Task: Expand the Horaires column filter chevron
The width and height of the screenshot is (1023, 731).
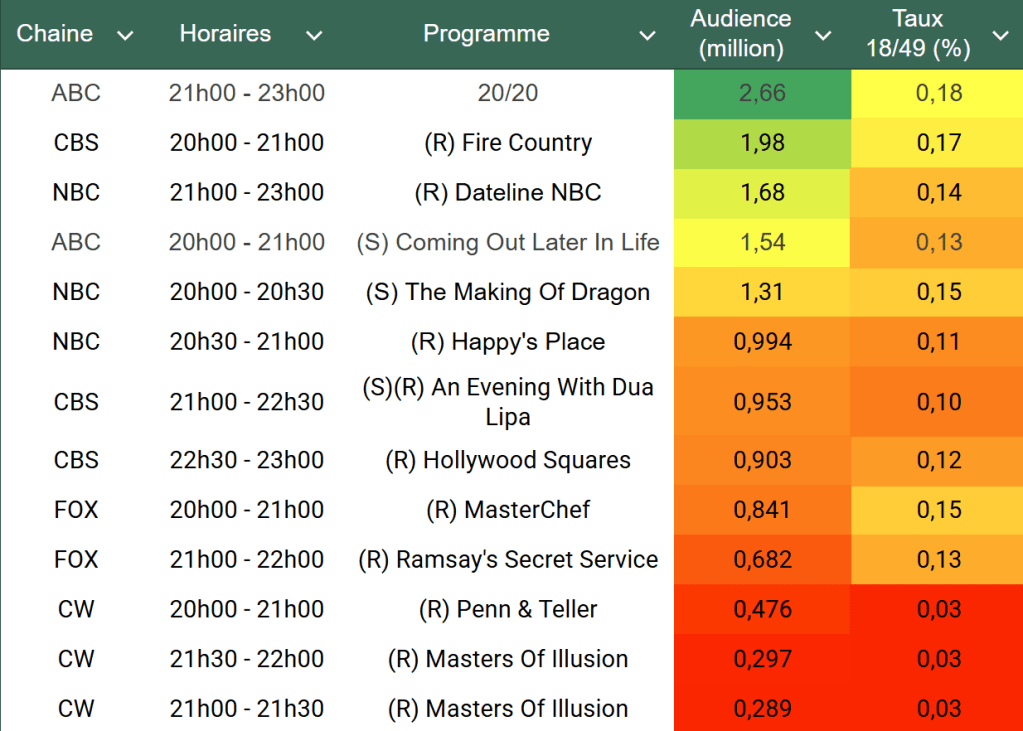Action: (x=314, y=36)
